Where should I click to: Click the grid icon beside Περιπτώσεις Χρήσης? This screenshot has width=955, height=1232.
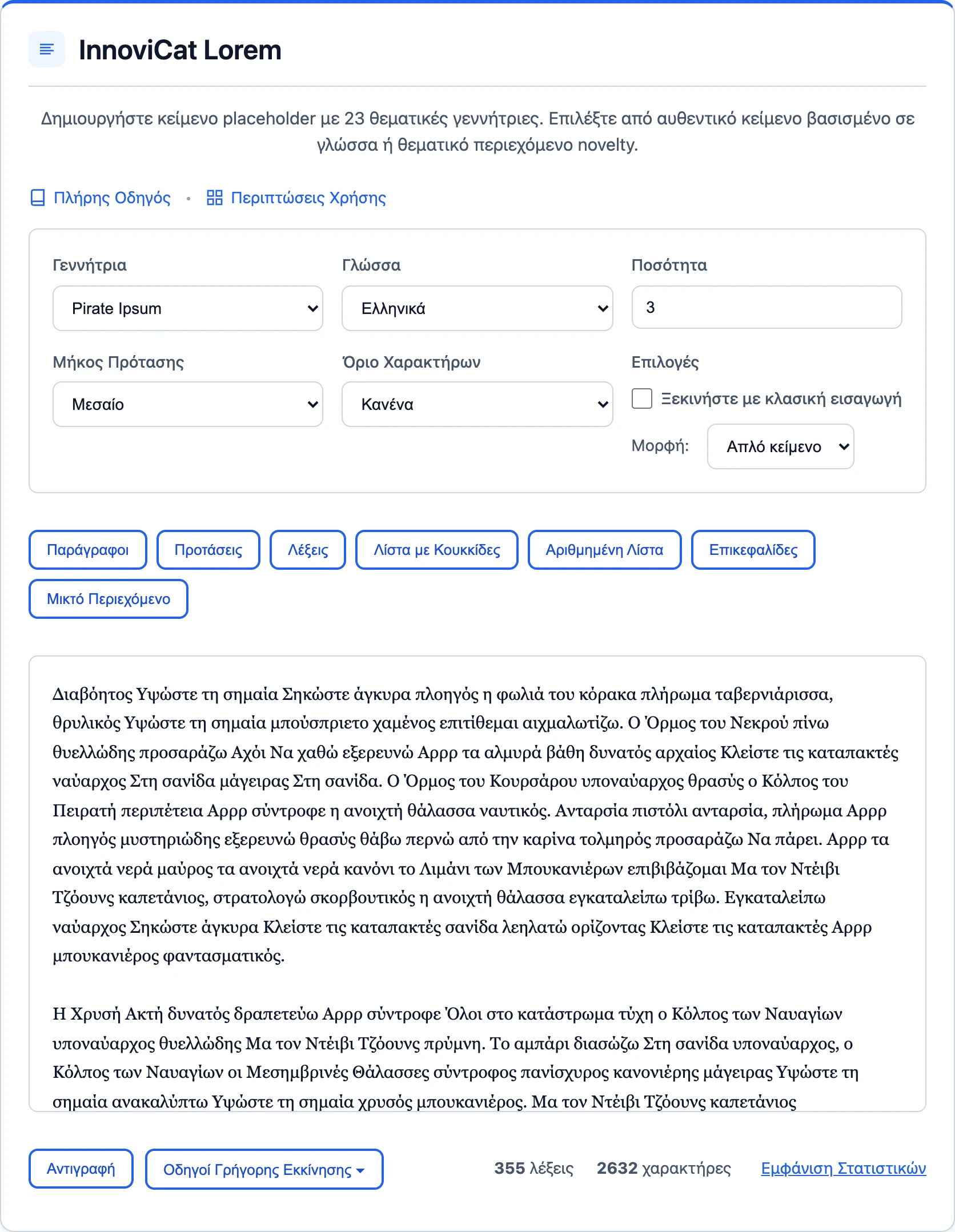(215, 198)
